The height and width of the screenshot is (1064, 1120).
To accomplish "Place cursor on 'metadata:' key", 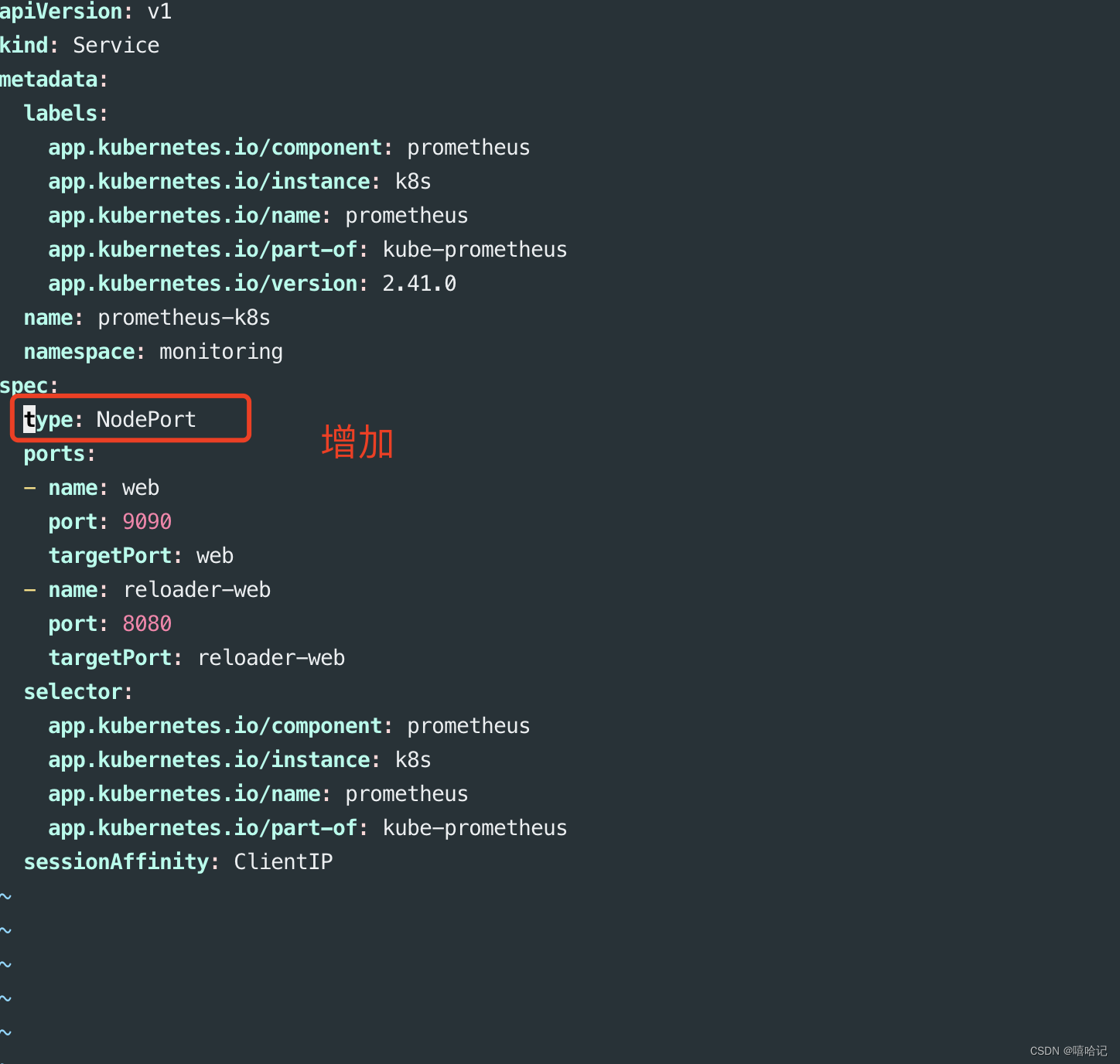I will tap(54, 80).
